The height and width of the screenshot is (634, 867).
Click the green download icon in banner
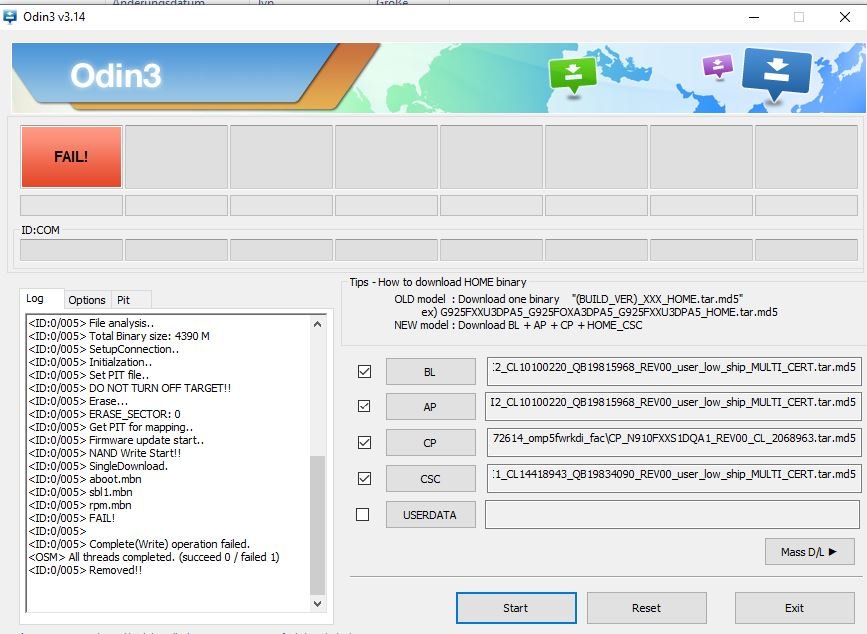(573, 76)
